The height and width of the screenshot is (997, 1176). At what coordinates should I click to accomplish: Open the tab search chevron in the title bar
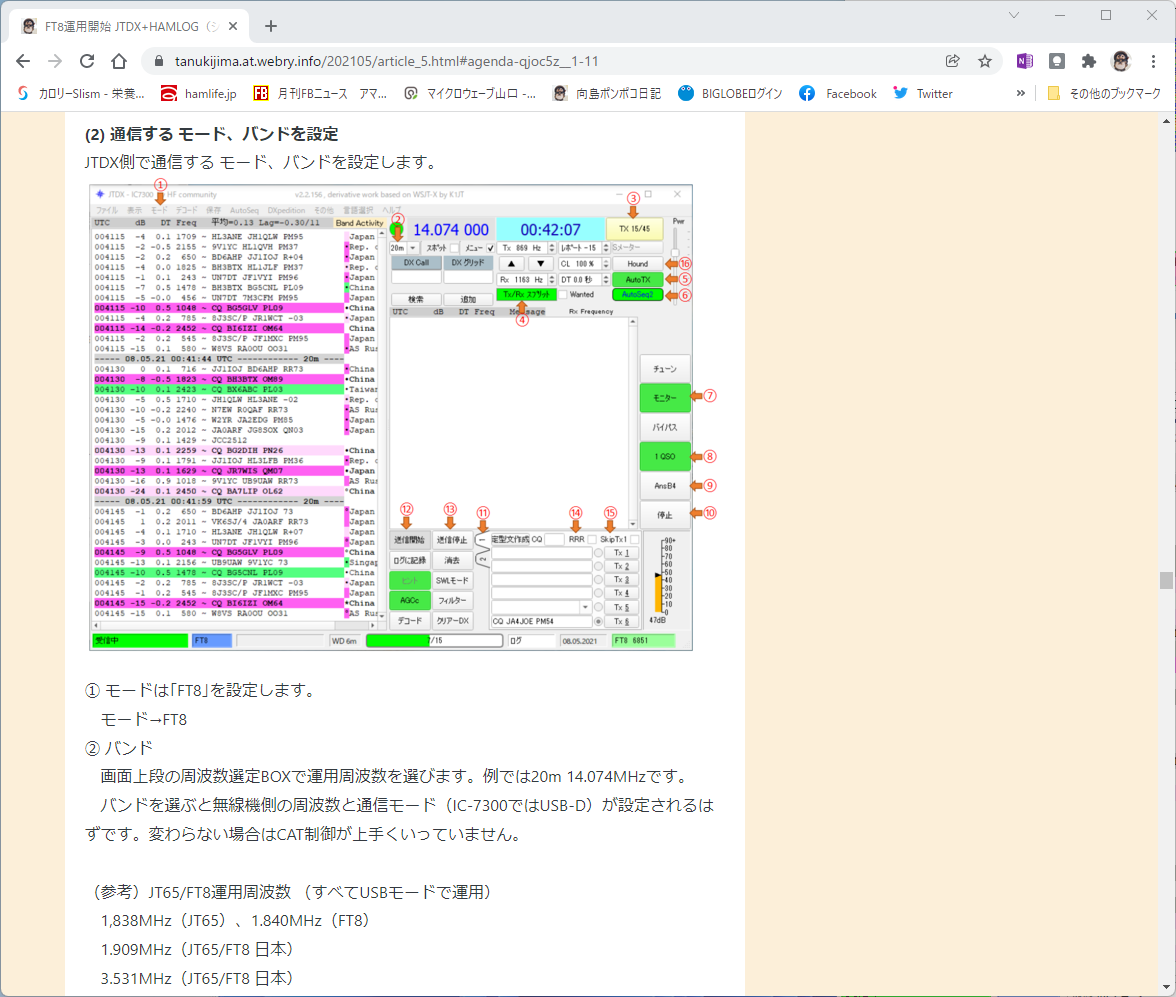1014,15
